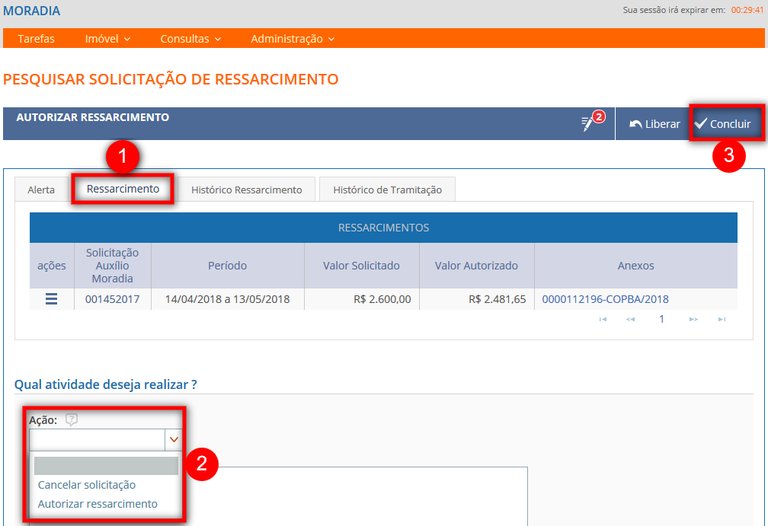
Task: Select Tarefas in the navigation bar
Action: [x=36, y=39]
